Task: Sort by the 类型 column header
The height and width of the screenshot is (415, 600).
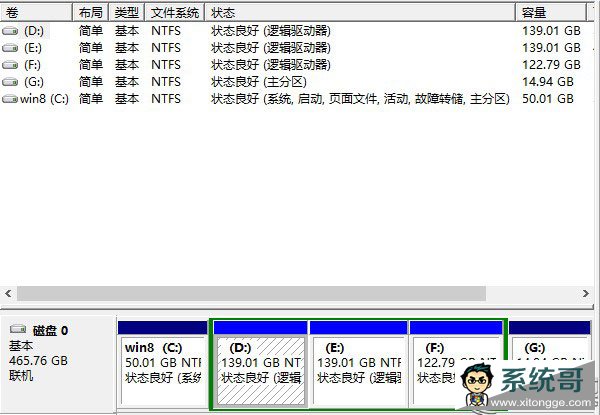Action: pyautogui.click(x=126, y=13)
